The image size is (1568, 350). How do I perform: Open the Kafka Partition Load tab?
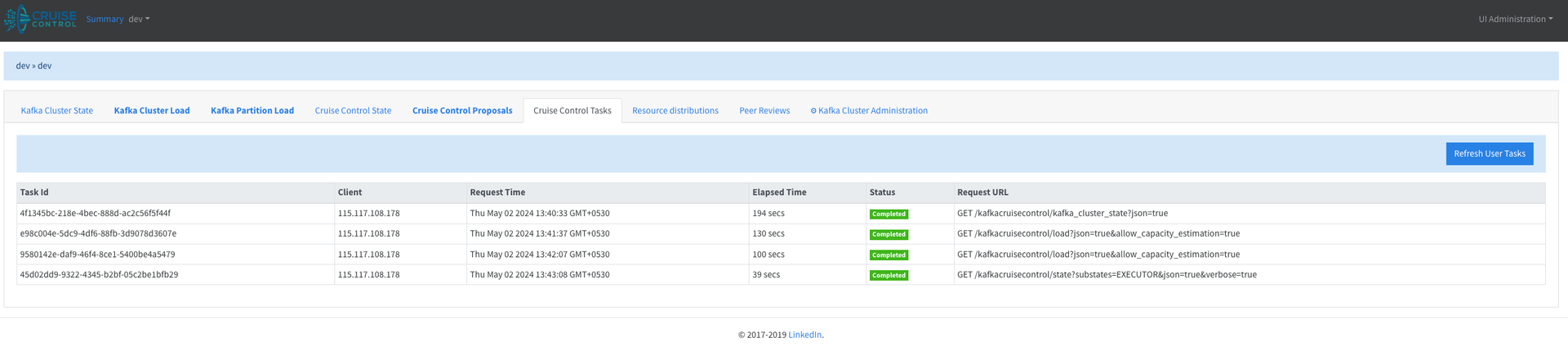tap(252, 111)
